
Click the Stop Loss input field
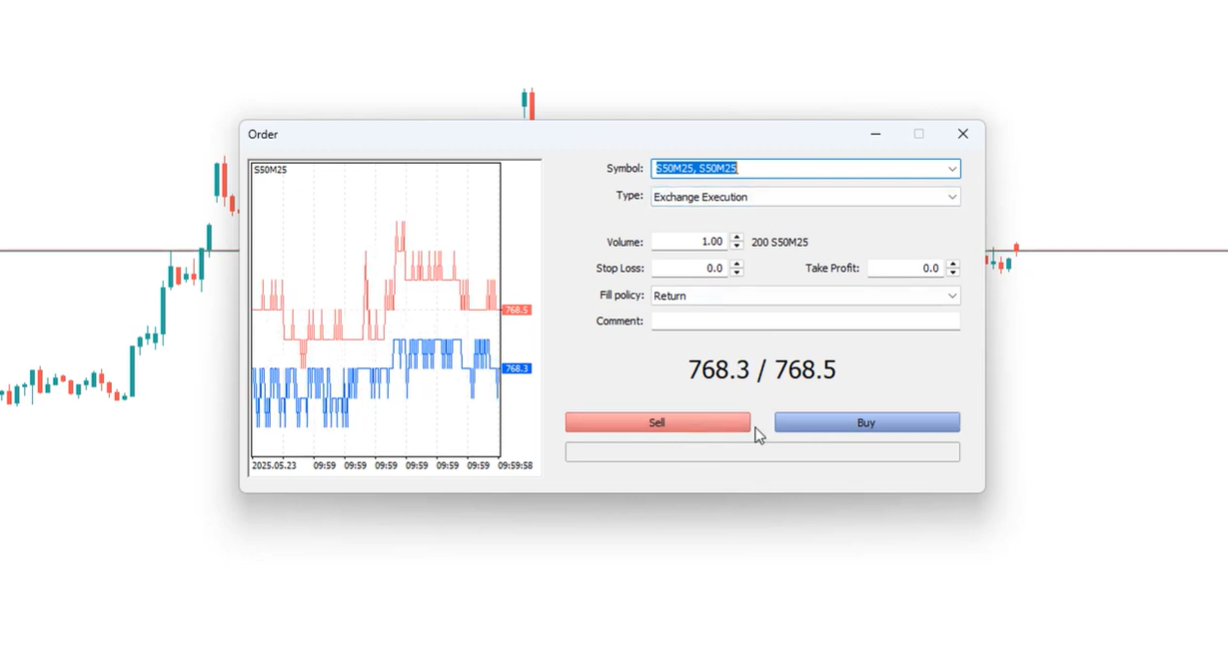point(690,268)
